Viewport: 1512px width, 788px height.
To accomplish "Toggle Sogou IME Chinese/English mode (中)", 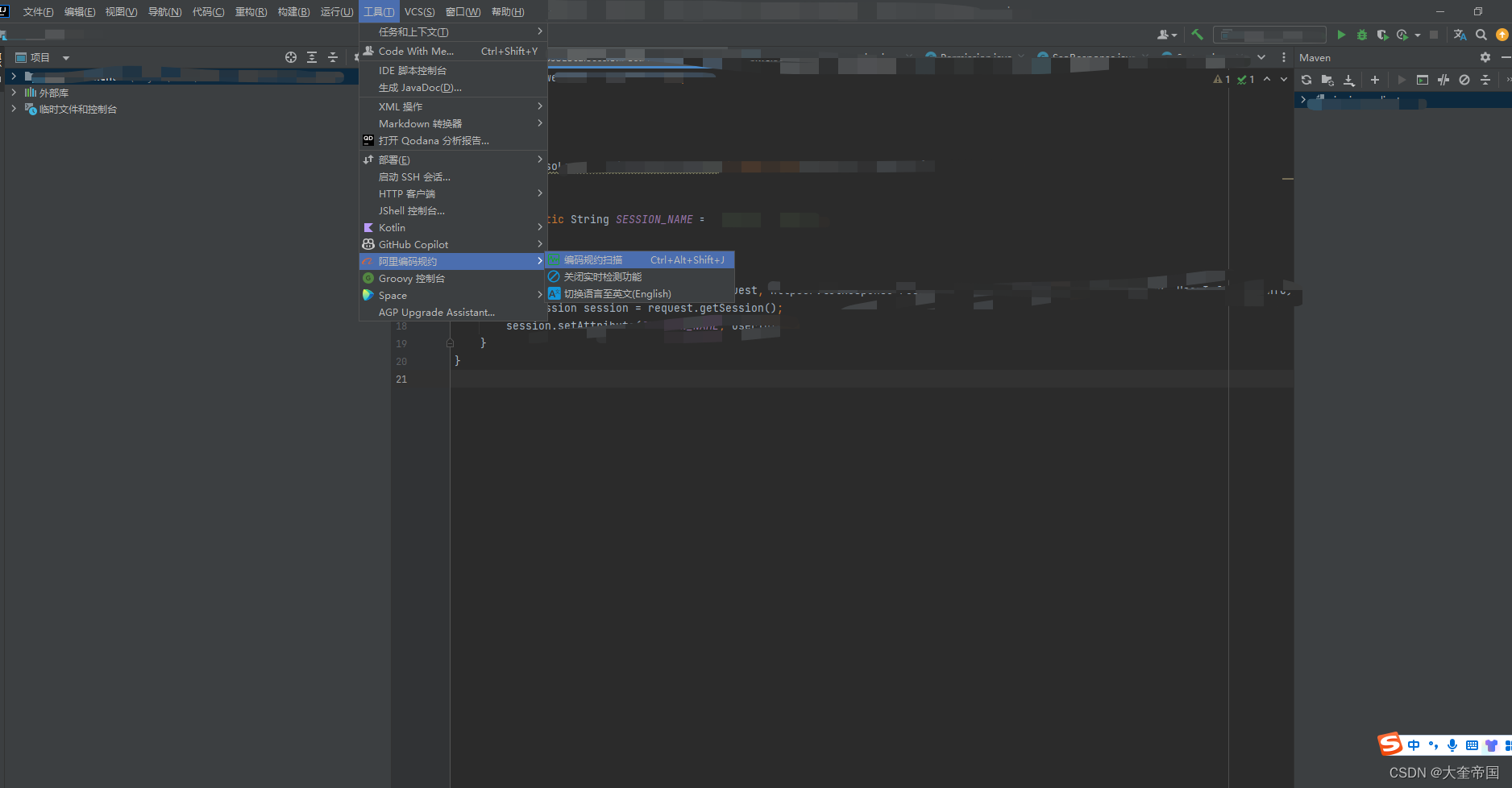I will tap(1414, 745).
